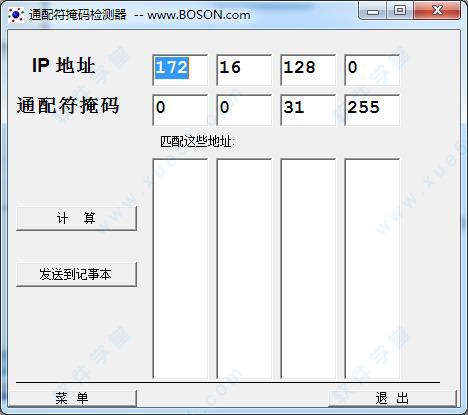Image resolution: width=468 pixels, height=415 pixels.
Task: Click the third matching addresses result list
Action: 308,269
